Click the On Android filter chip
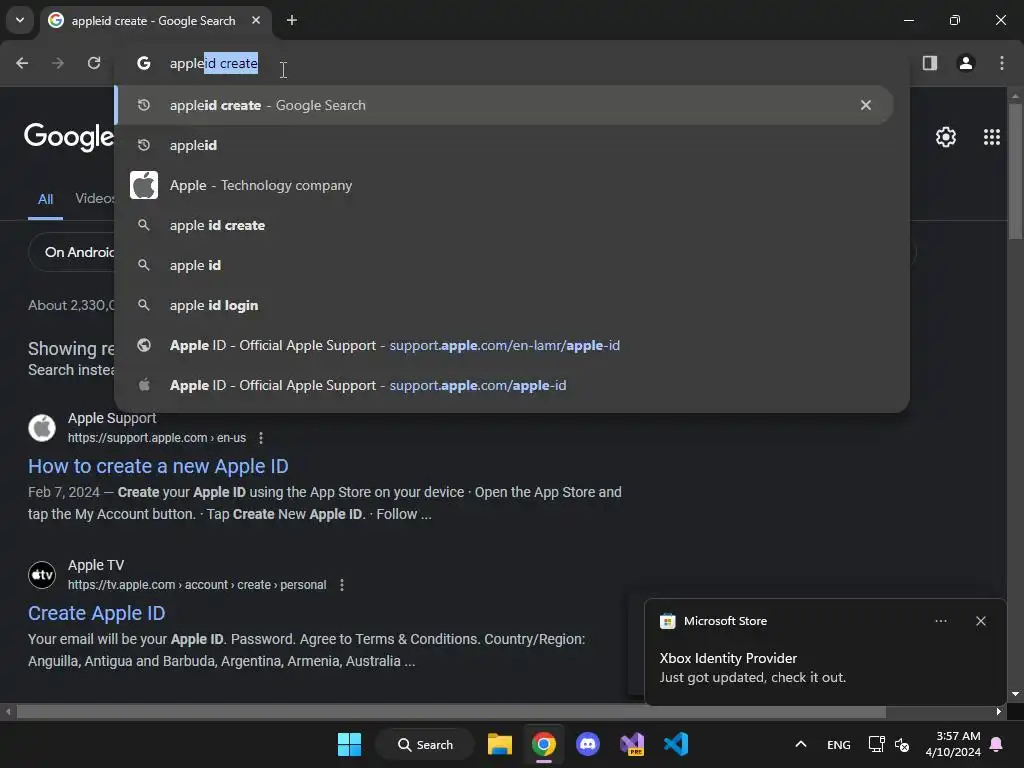Image resolution: width=1024 pixels, height=768 pixels. point(72,252)
